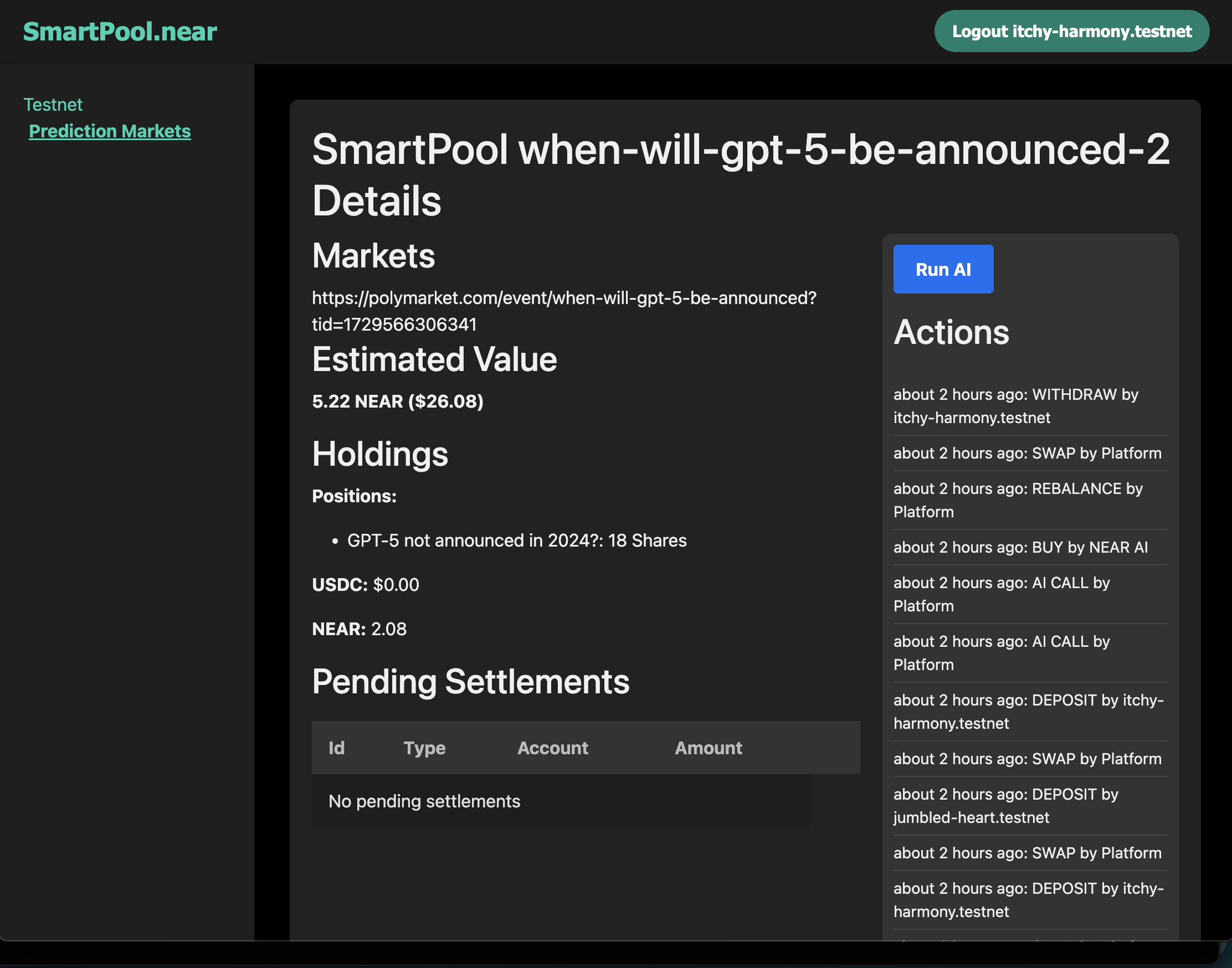This screenshot has width=1232, height=968.
Task: Open the Prediction Markets sidebar link
Action: point(110,131)
